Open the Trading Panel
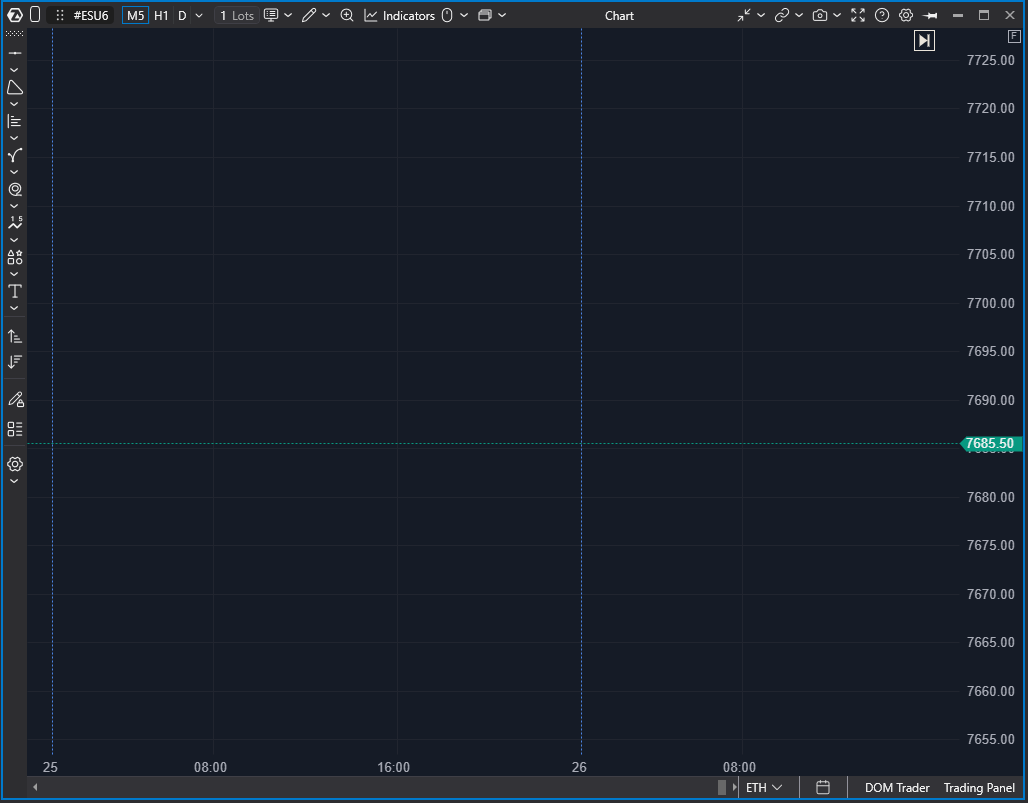Image resolution: width=1028 pixels, height=803 pixels. (x=979, y=788)
